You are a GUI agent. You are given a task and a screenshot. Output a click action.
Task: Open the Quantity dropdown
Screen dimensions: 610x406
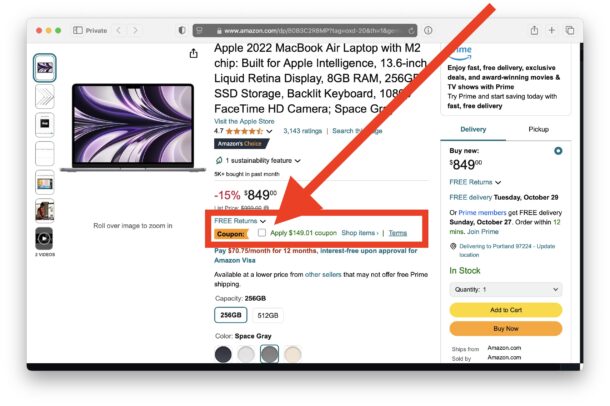[x=506, y=289]
